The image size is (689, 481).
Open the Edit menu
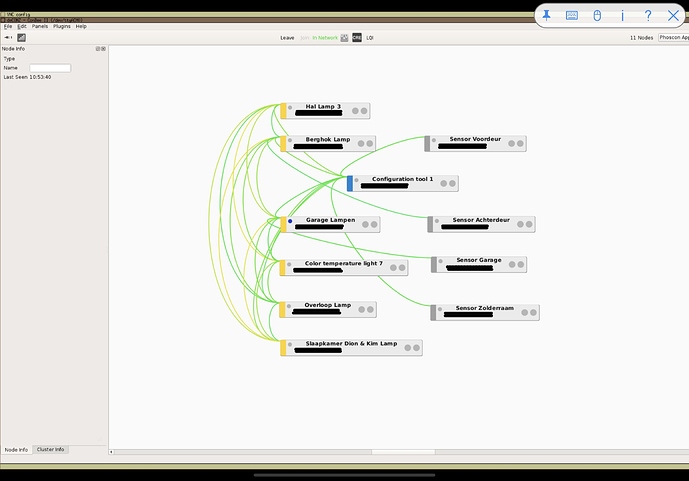[x=22, y=26]
